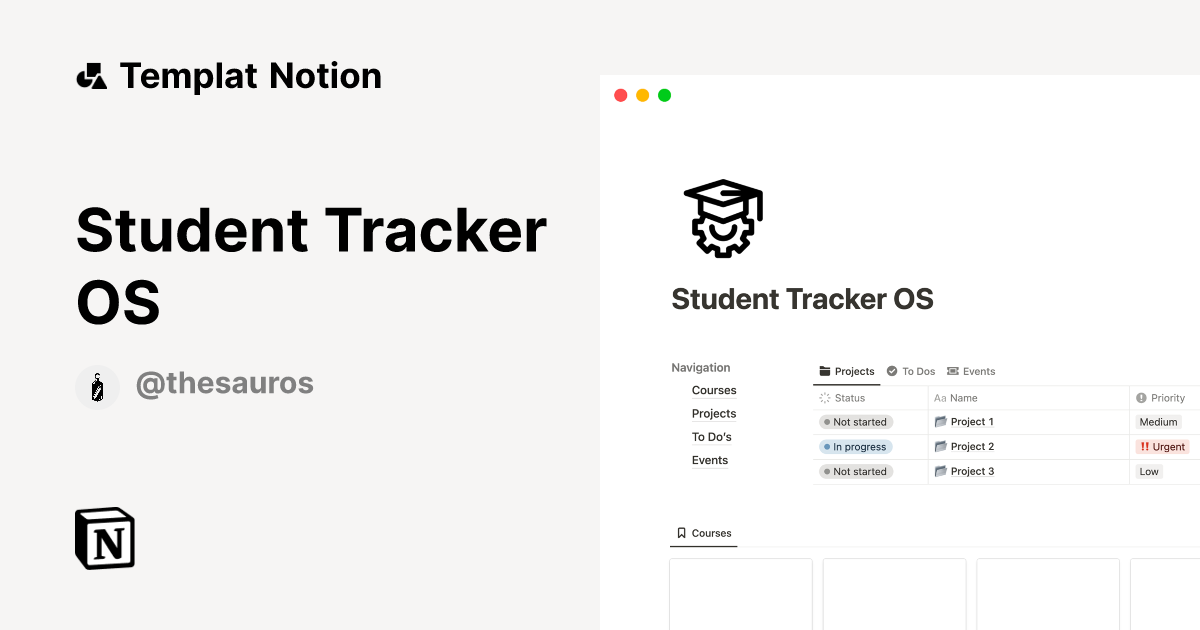Open the Courses navigation link
This screenshot has width=1200, height=630.
(x=714, y=390)
